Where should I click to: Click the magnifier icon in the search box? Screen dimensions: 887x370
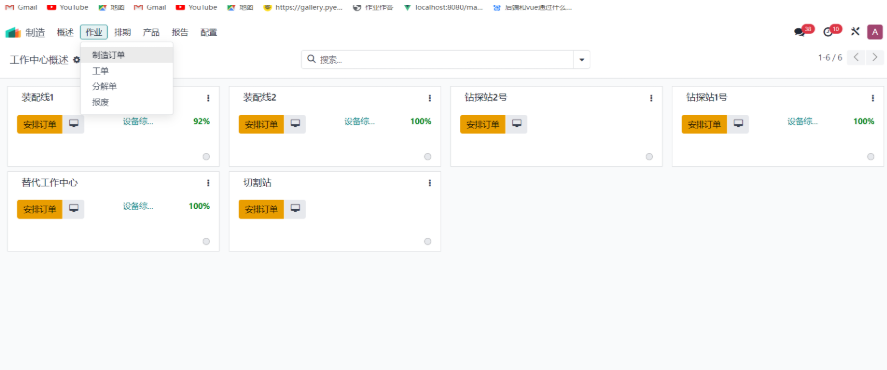[311, 59]
